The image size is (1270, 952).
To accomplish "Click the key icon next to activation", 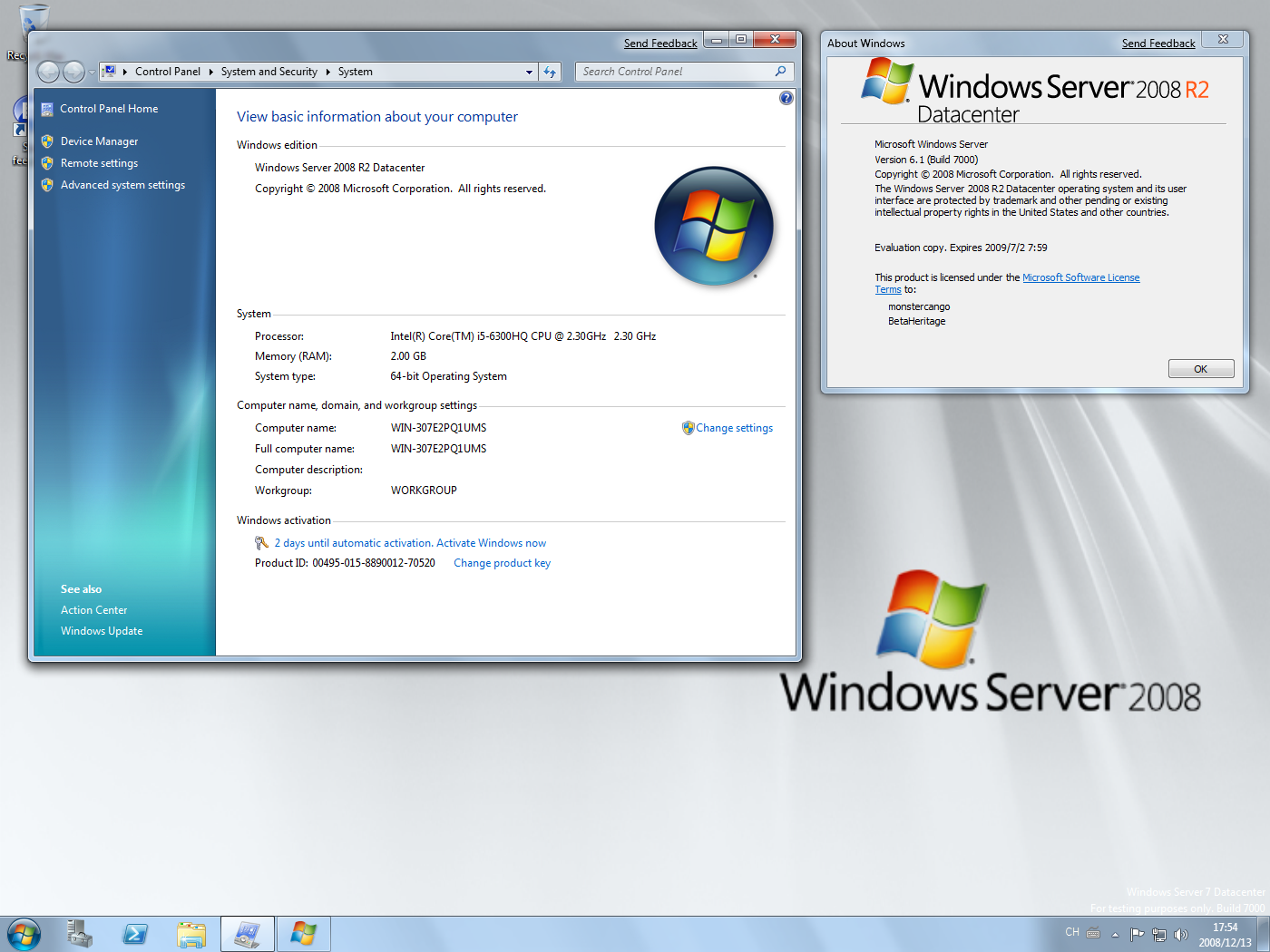I will (261, 543).
